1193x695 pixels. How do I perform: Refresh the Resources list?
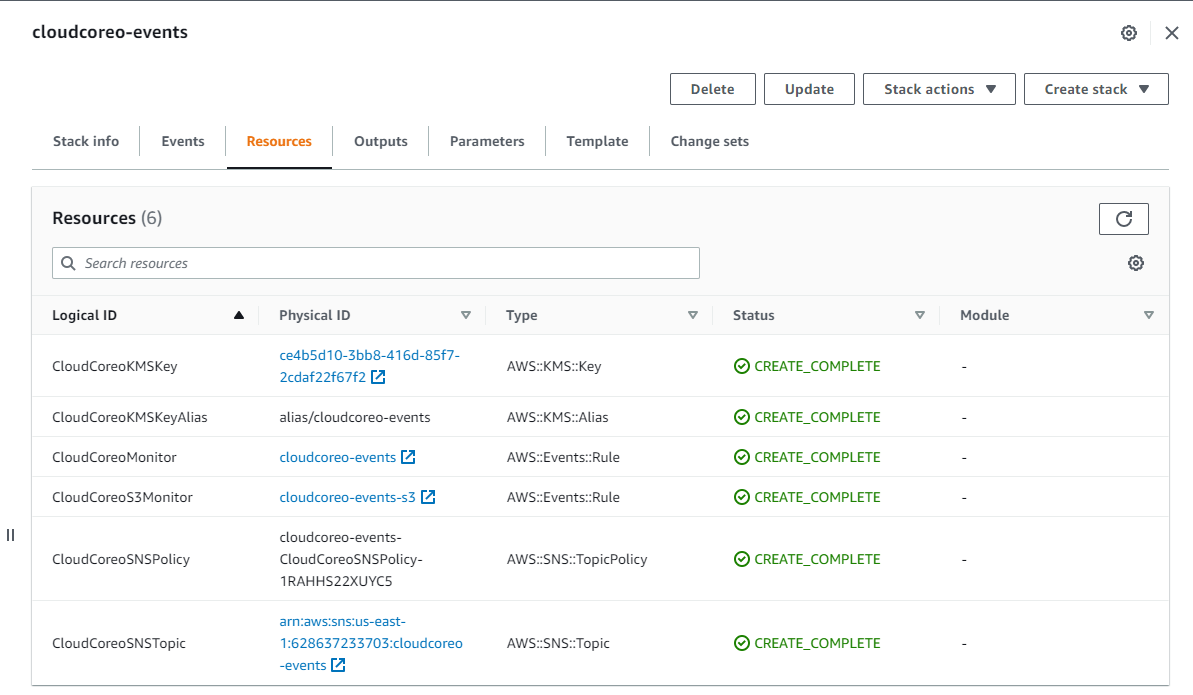pyautogui.click(x=1123, y=218)
